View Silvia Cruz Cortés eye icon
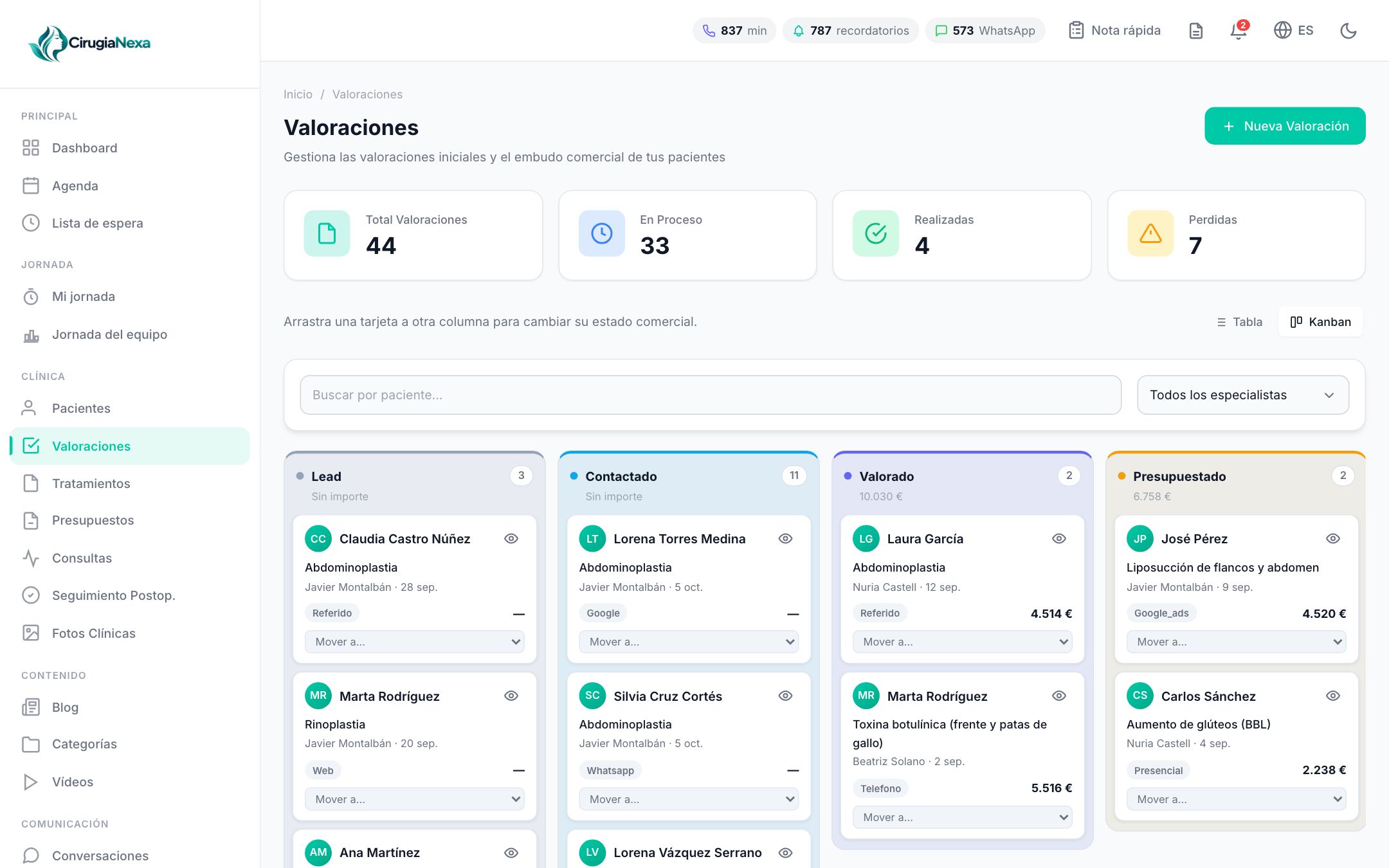 click(785, 696)
